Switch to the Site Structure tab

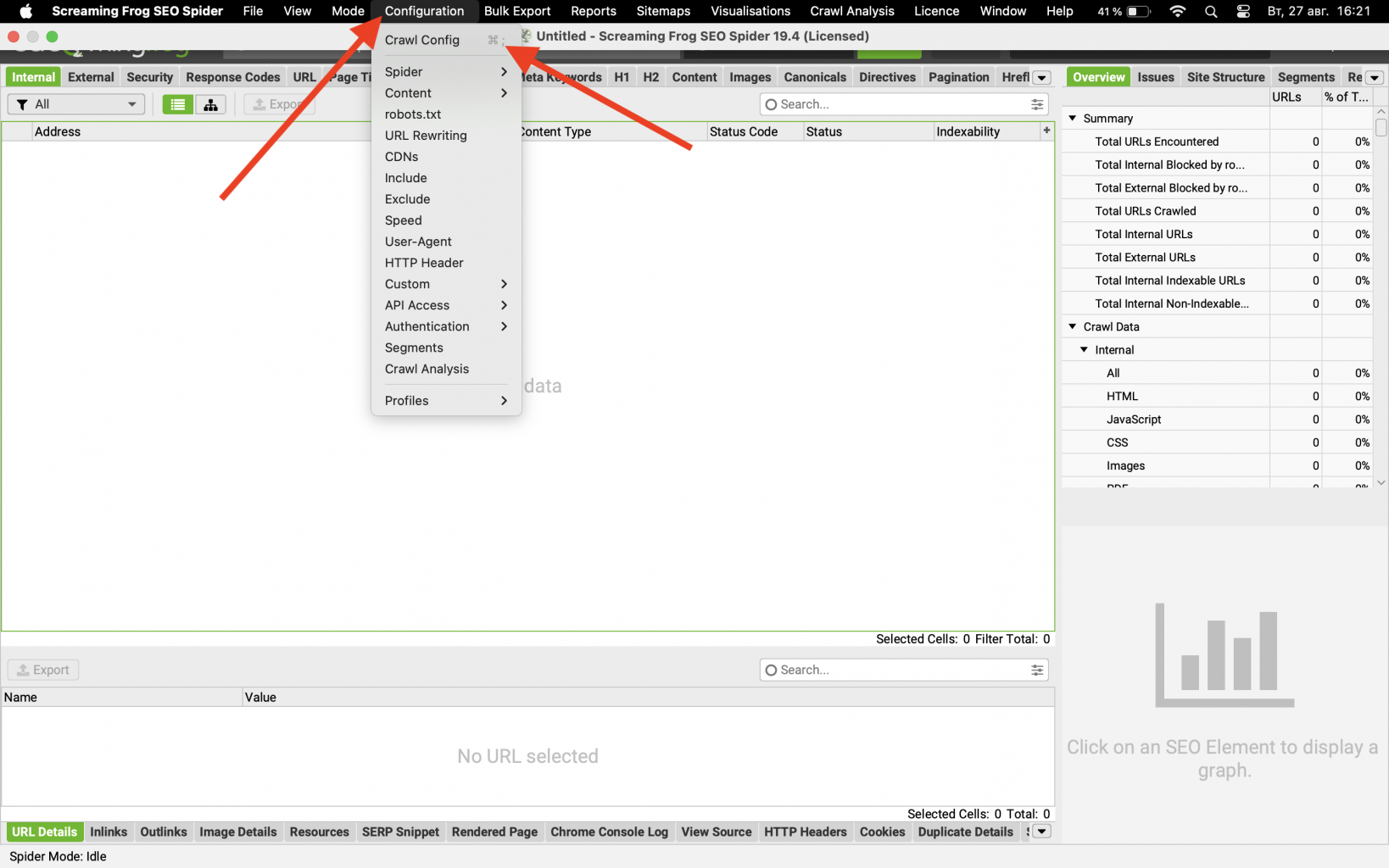pos(1226,77)
